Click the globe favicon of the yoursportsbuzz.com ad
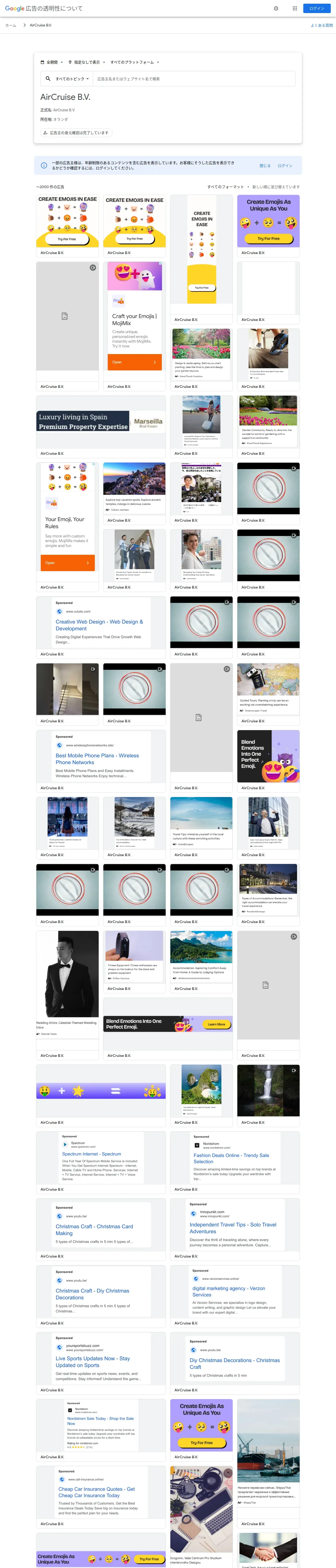The width and height of the screenshot is (336, 1568). pyautogui.click(x=60, y=1348)
